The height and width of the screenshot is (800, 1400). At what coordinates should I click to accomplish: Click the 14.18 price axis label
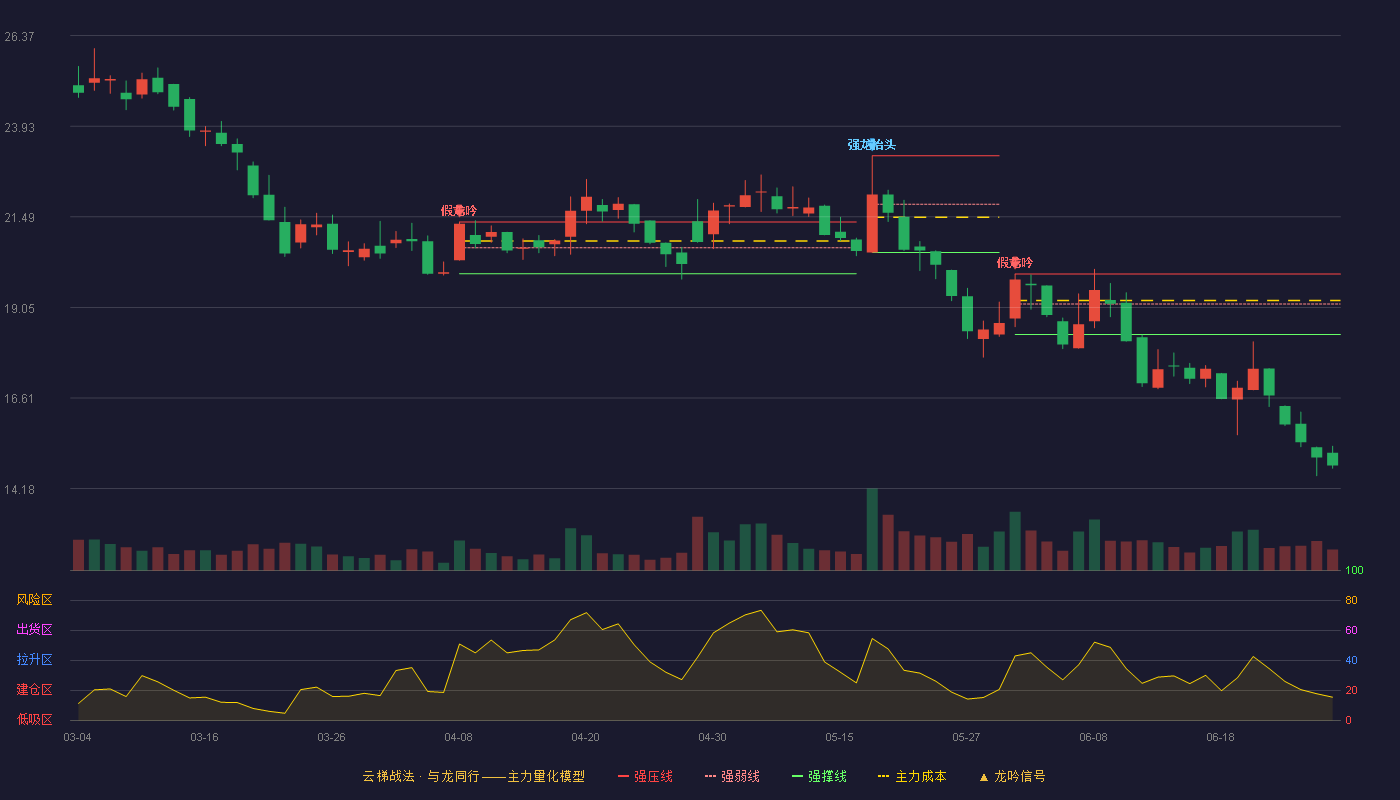click(x=19, y=490)
